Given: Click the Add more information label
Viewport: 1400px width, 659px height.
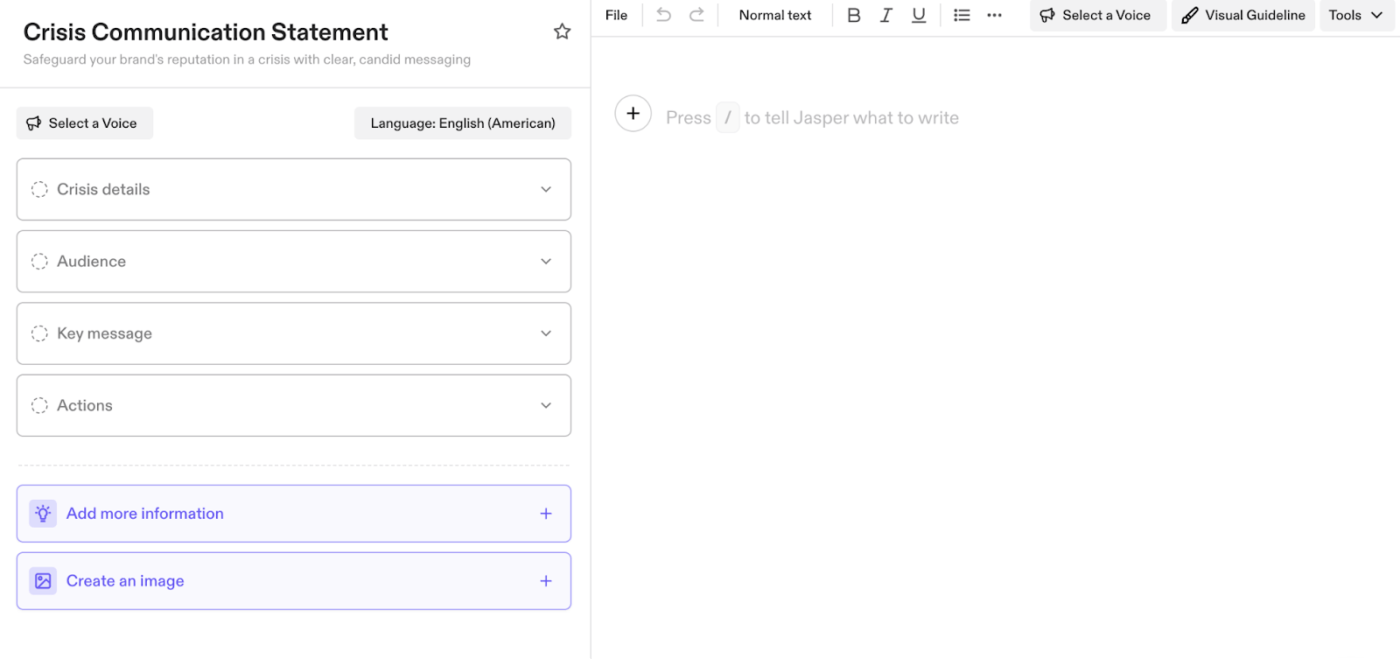Looking at the screenshot, I should pyautogui.click(x=145, y=514).
